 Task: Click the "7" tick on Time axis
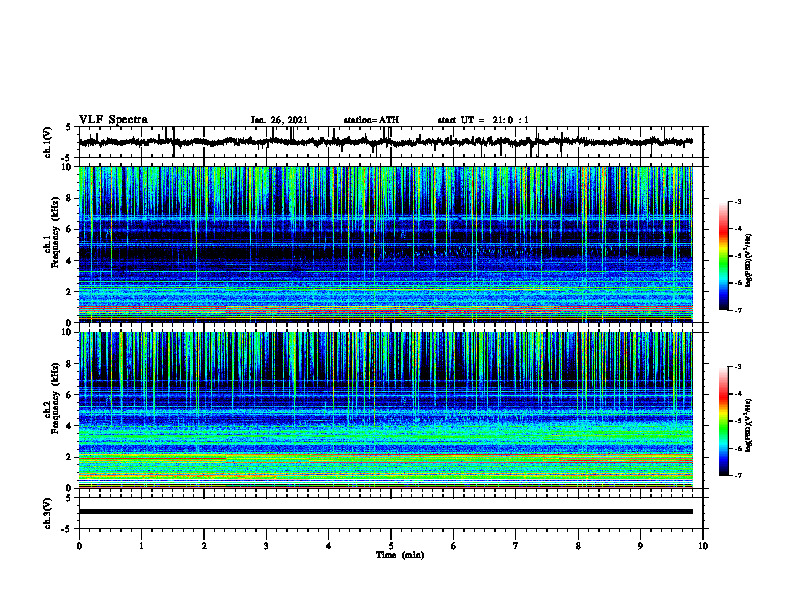(x=516, y=546)
